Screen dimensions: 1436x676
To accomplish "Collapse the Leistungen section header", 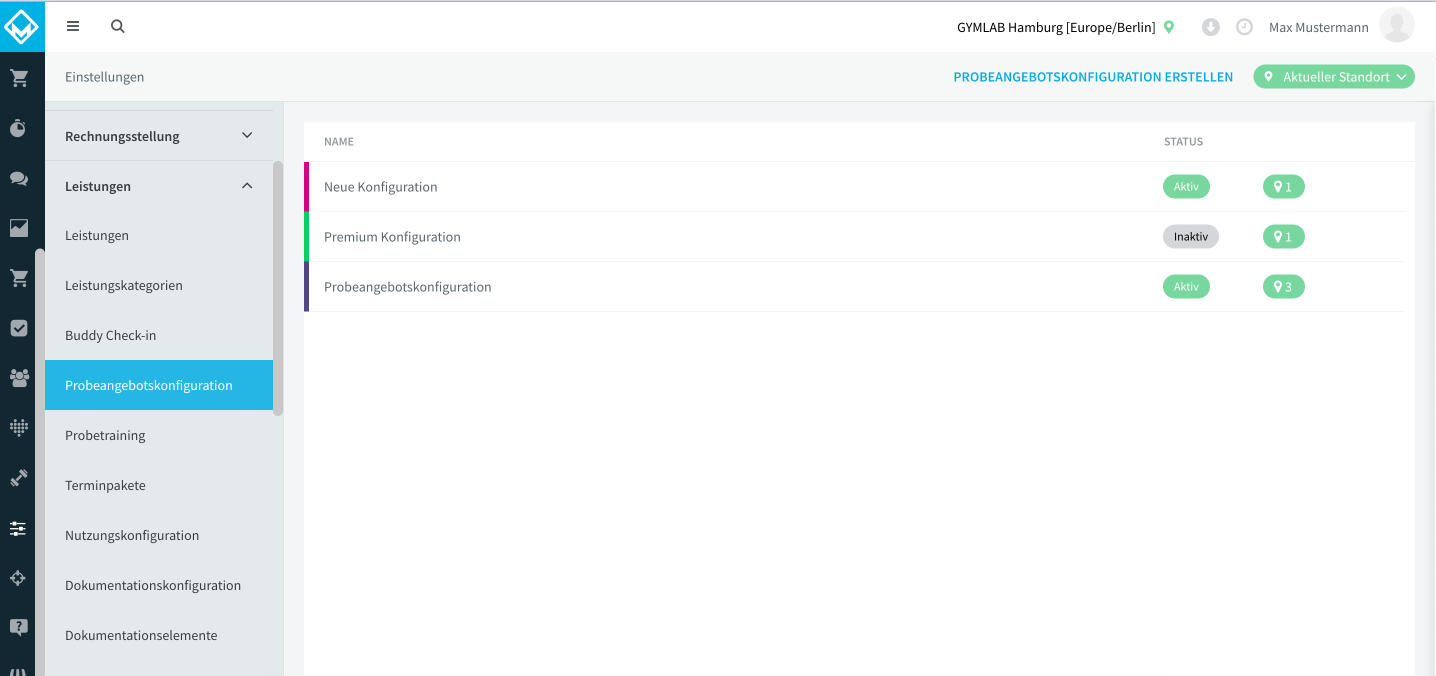I will [159, 186].
